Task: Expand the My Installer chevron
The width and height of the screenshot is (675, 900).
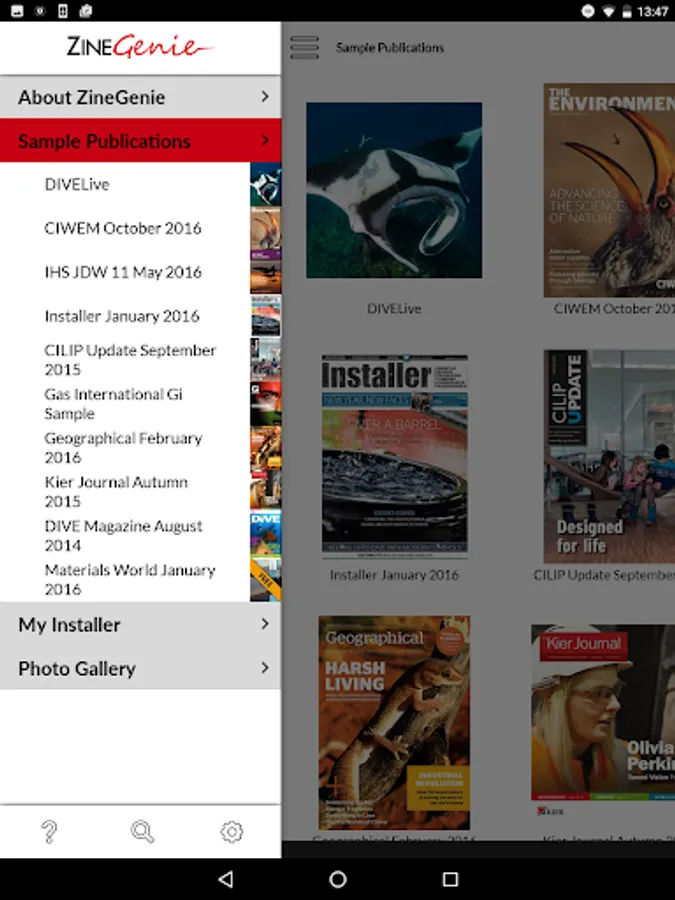Action: tap(265, 624)
